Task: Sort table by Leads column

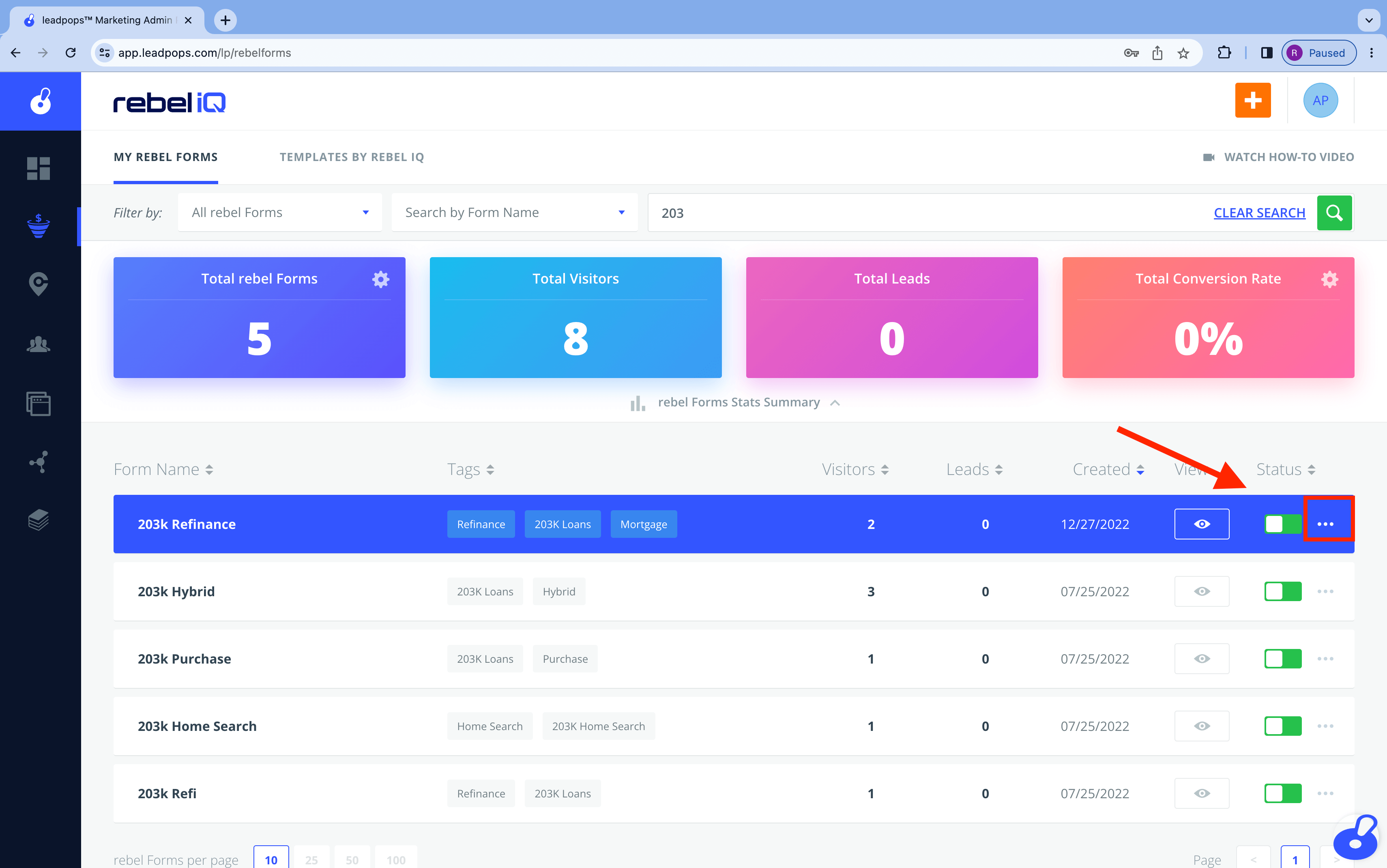Action: coord(974,470)
